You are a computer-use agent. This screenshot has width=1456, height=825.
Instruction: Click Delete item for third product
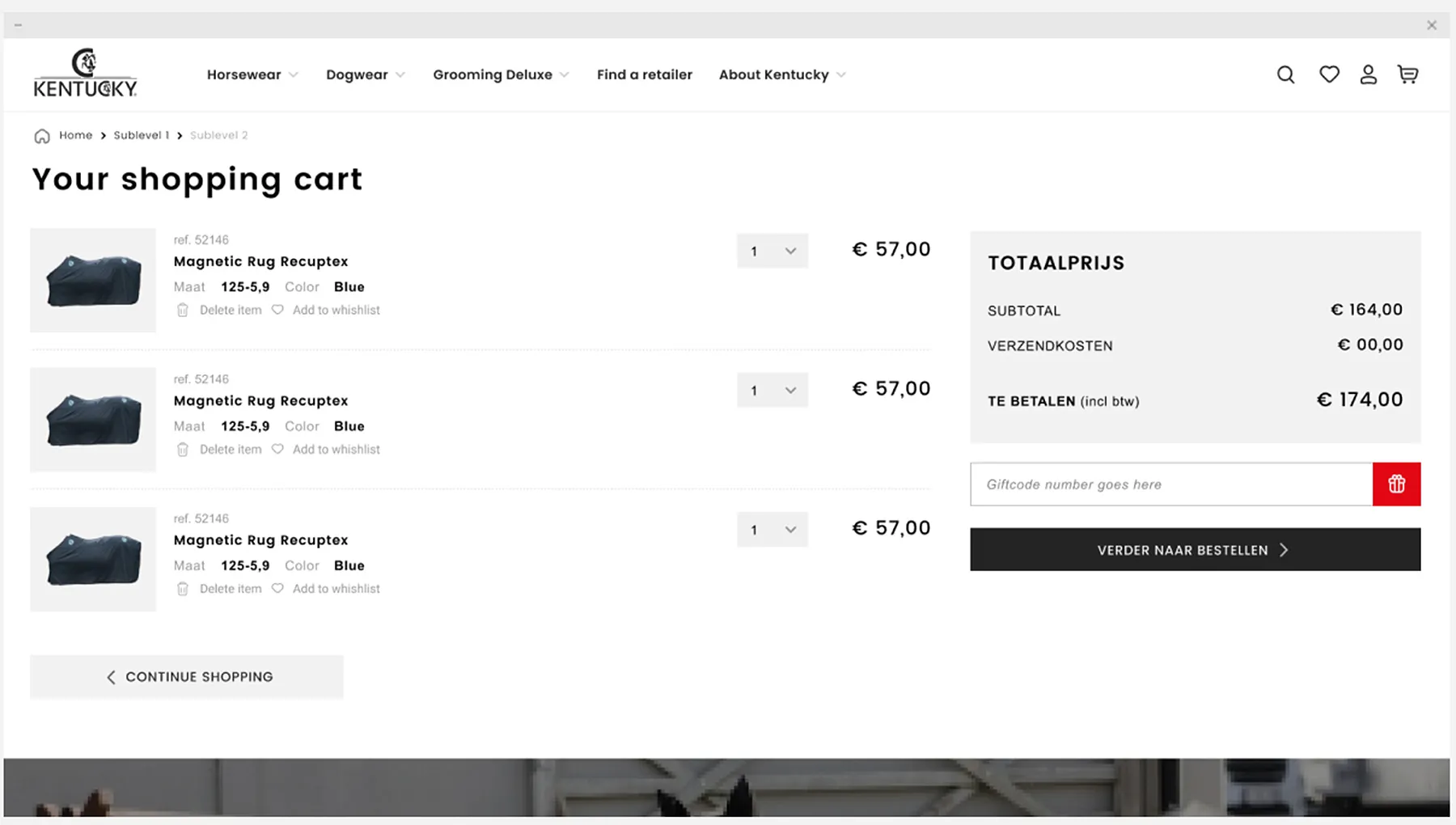click(231, 589)
